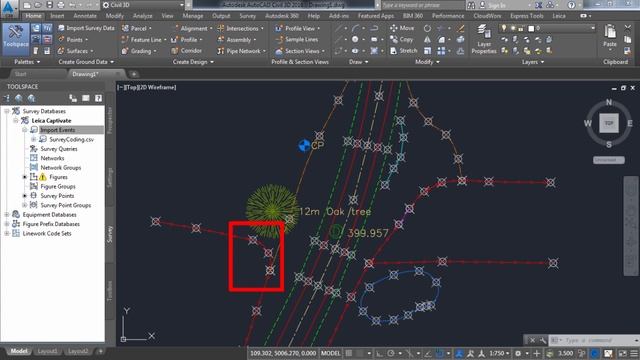
Task: Select the Copy tool
Action: coord(402,40)
